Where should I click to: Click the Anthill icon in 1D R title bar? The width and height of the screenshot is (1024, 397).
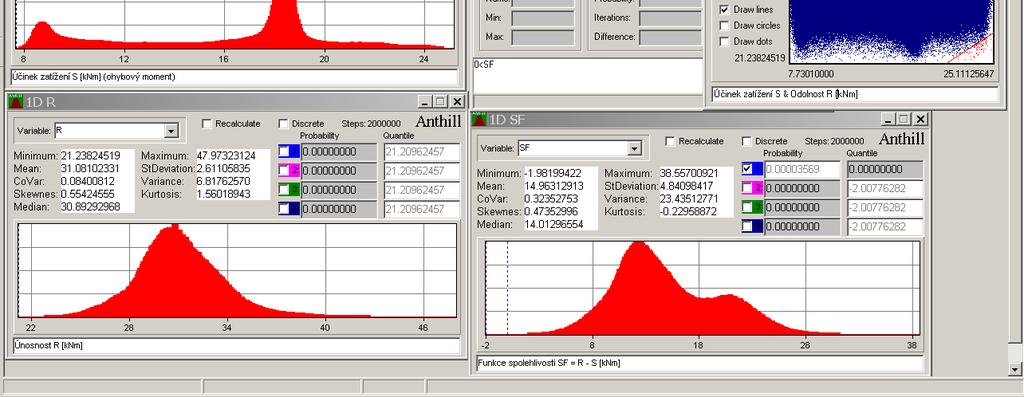click(15, 101)
